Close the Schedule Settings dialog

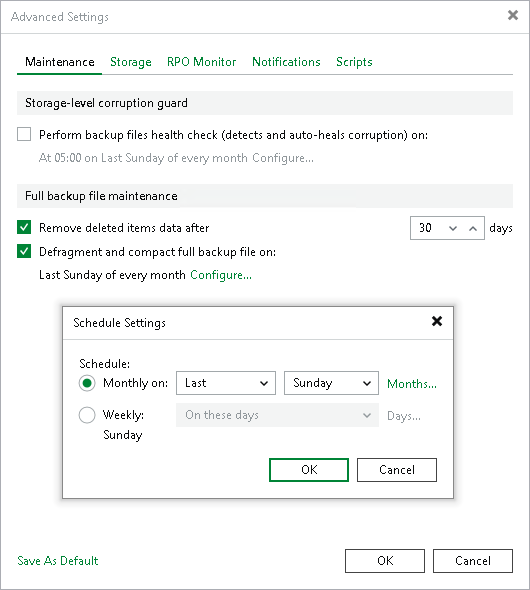437,321
